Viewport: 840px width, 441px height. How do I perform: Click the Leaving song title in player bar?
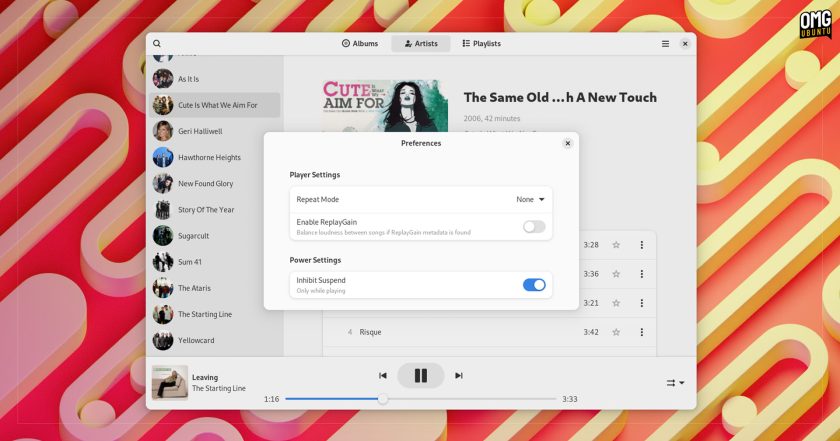coord(205,377)
